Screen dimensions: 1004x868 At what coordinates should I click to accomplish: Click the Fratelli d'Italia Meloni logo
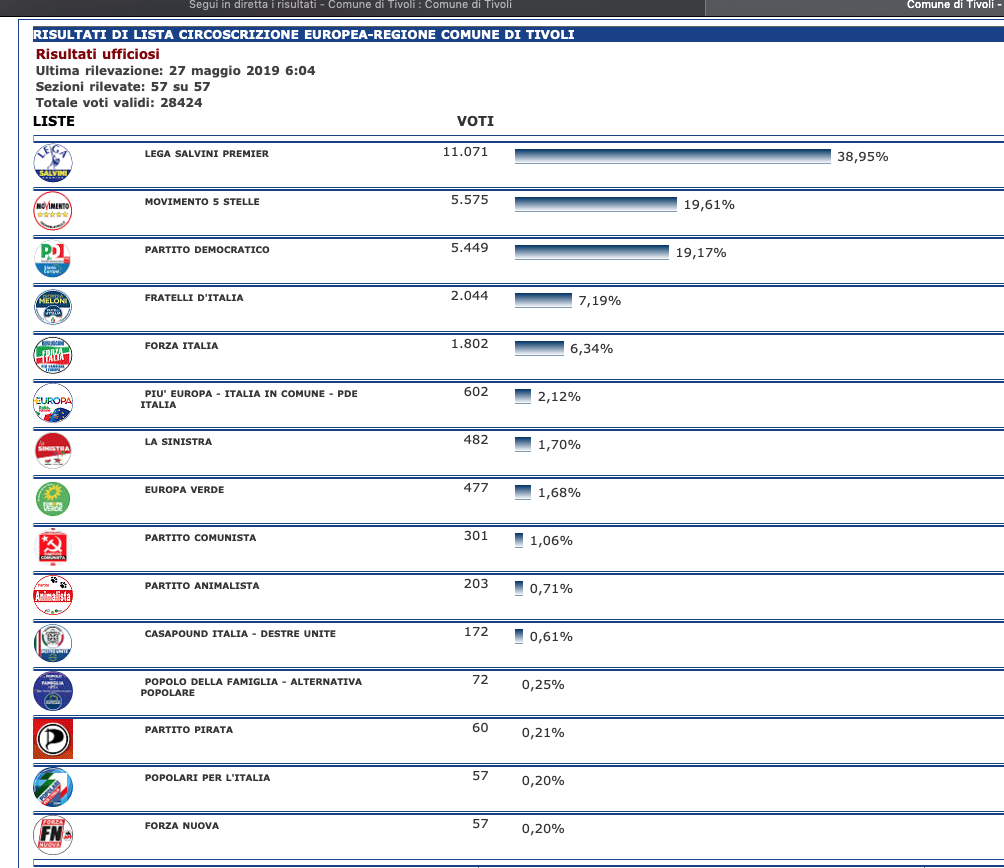[53, 307]
